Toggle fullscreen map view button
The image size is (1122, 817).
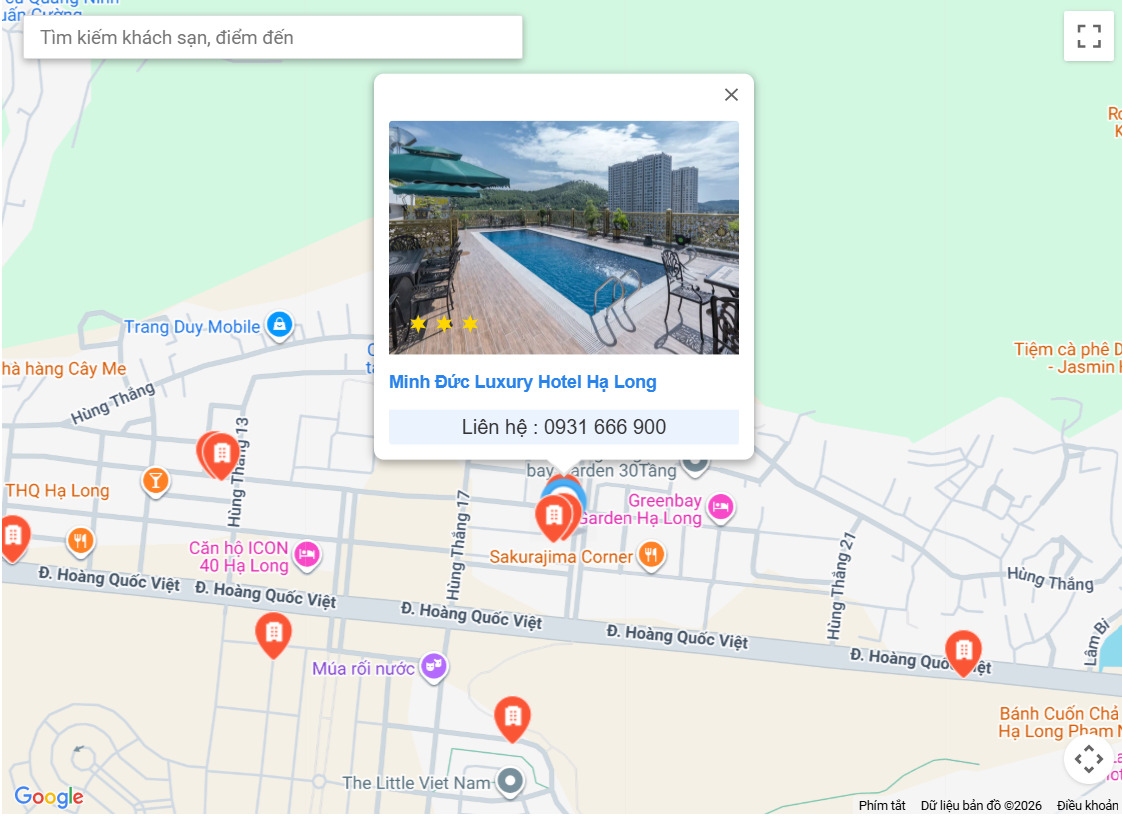pyautogui.click(x=1088, y=36)
